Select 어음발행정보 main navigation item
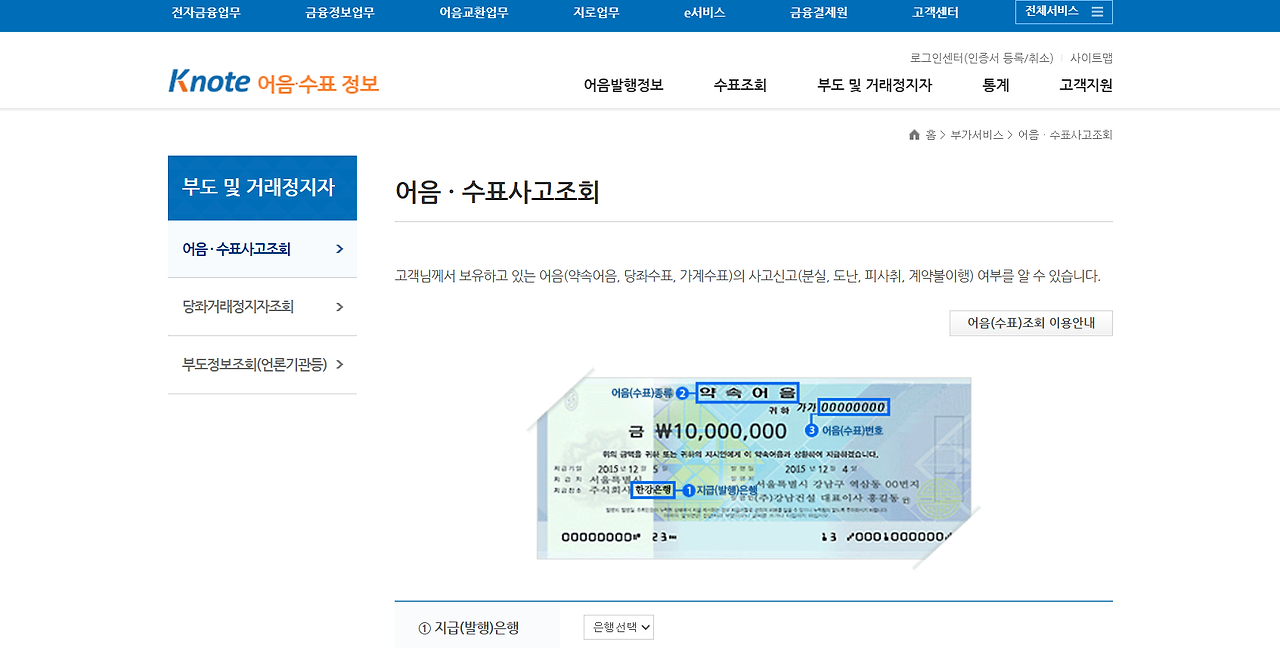1280x648 pixels. [624, 85]
